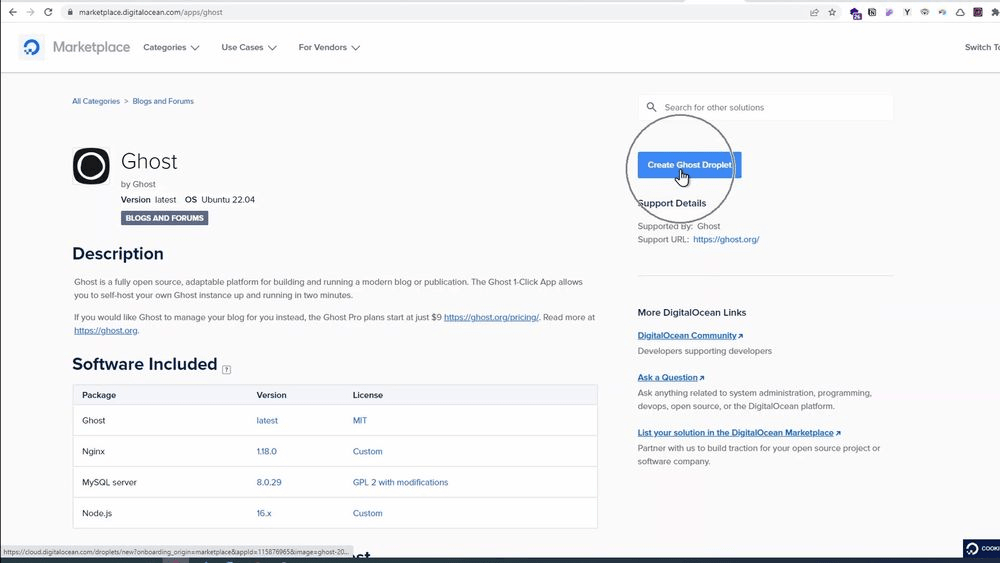The height and width of the screenshot is (563, 1000).
Task: Click the MIT license link
Action: click(360, 420)
